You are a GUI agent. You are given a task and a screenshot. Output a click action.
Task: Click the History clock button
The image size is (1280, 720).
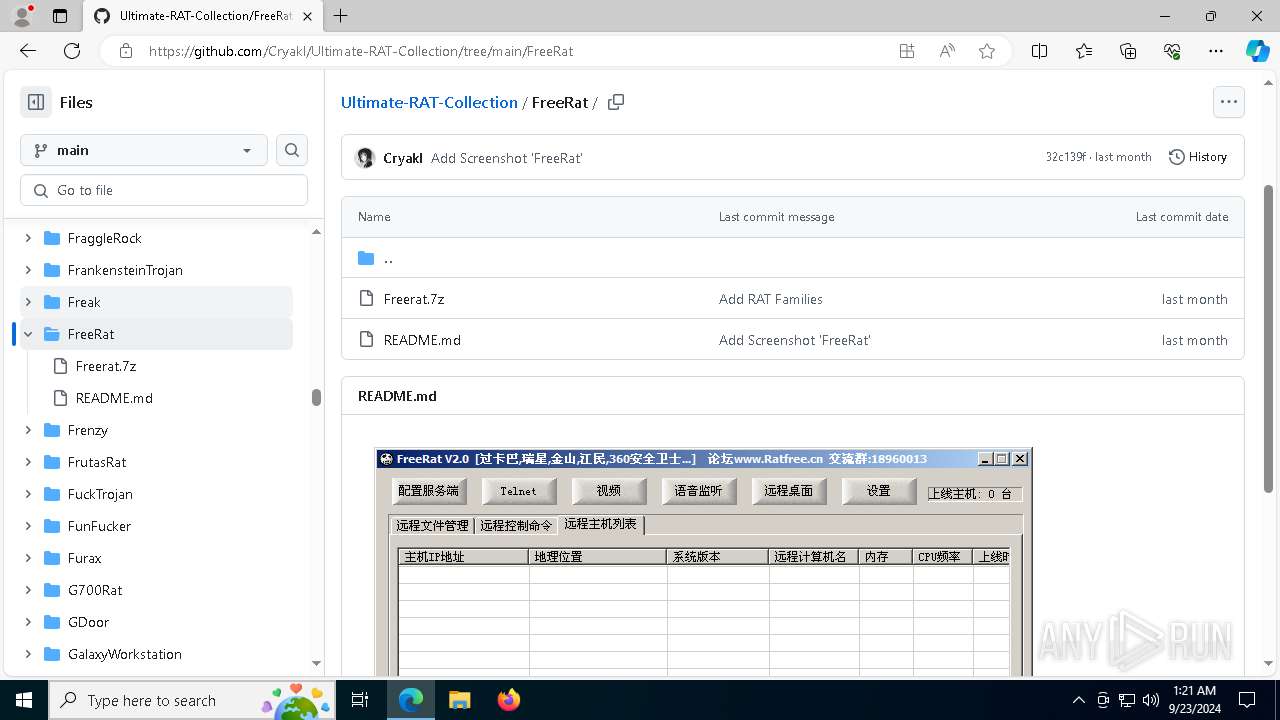pos(1198,157)
